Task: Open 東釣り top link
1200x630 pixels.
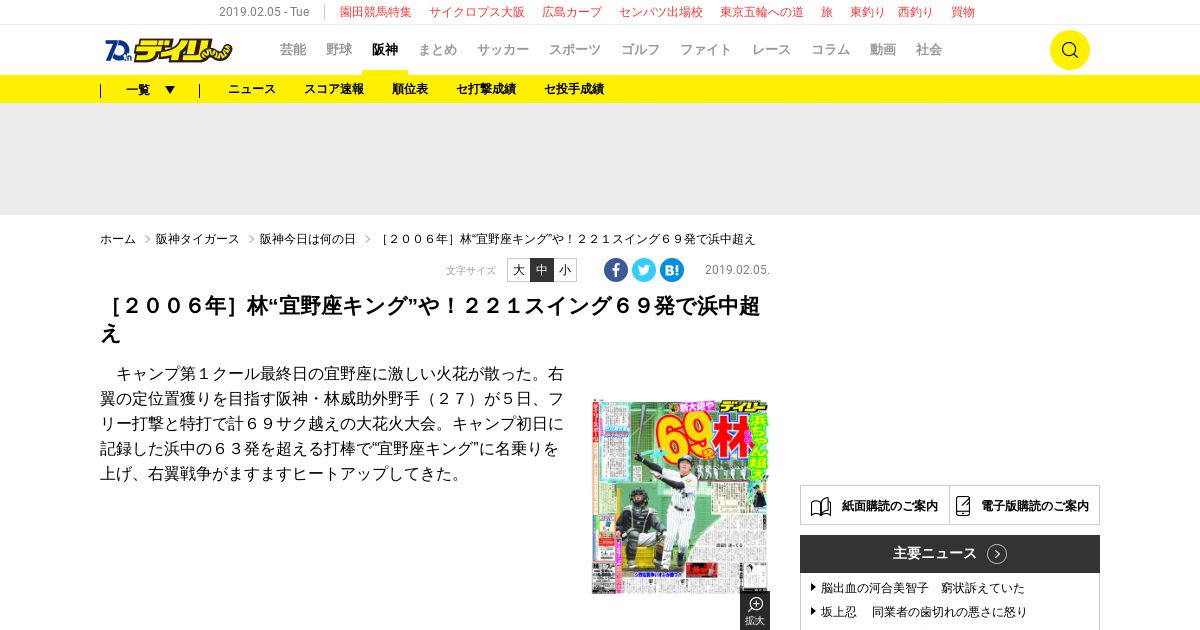Action: point(868,12)
